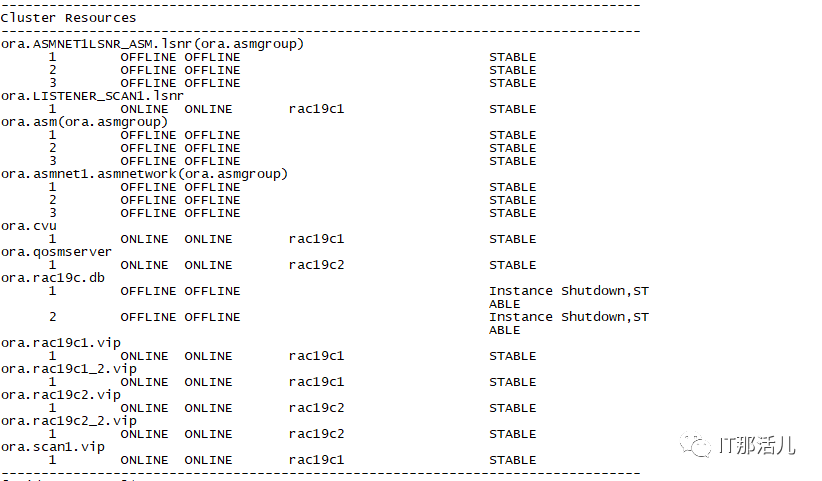Screen dimensions: 822x481
Task: Click the ora.rac19c1.vip resource name
Action: [60, 343]
